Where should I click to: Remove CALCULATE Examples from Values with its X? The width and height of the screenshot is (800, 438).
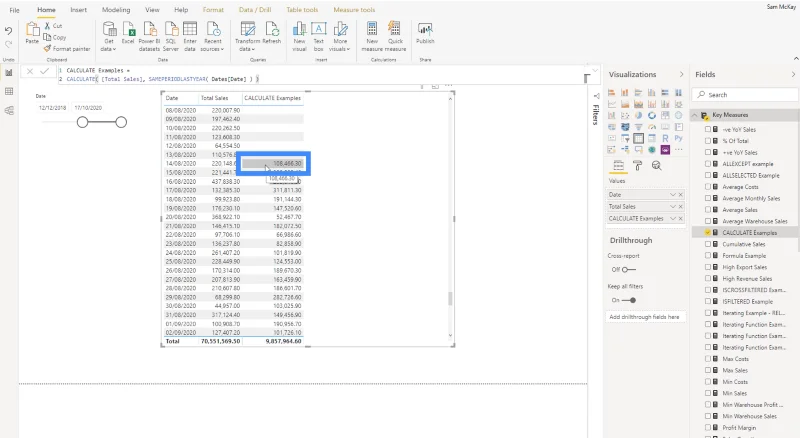pyautogui.click(x=681, y=218)
